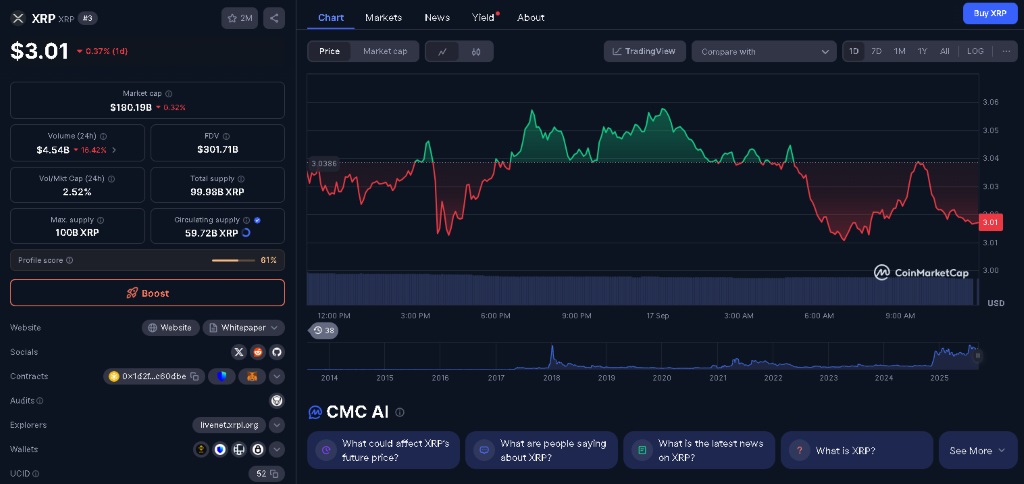Select the 'What is XRP?' AI prompt
The image size is (1024, 484).
click(x=856, y=450)
